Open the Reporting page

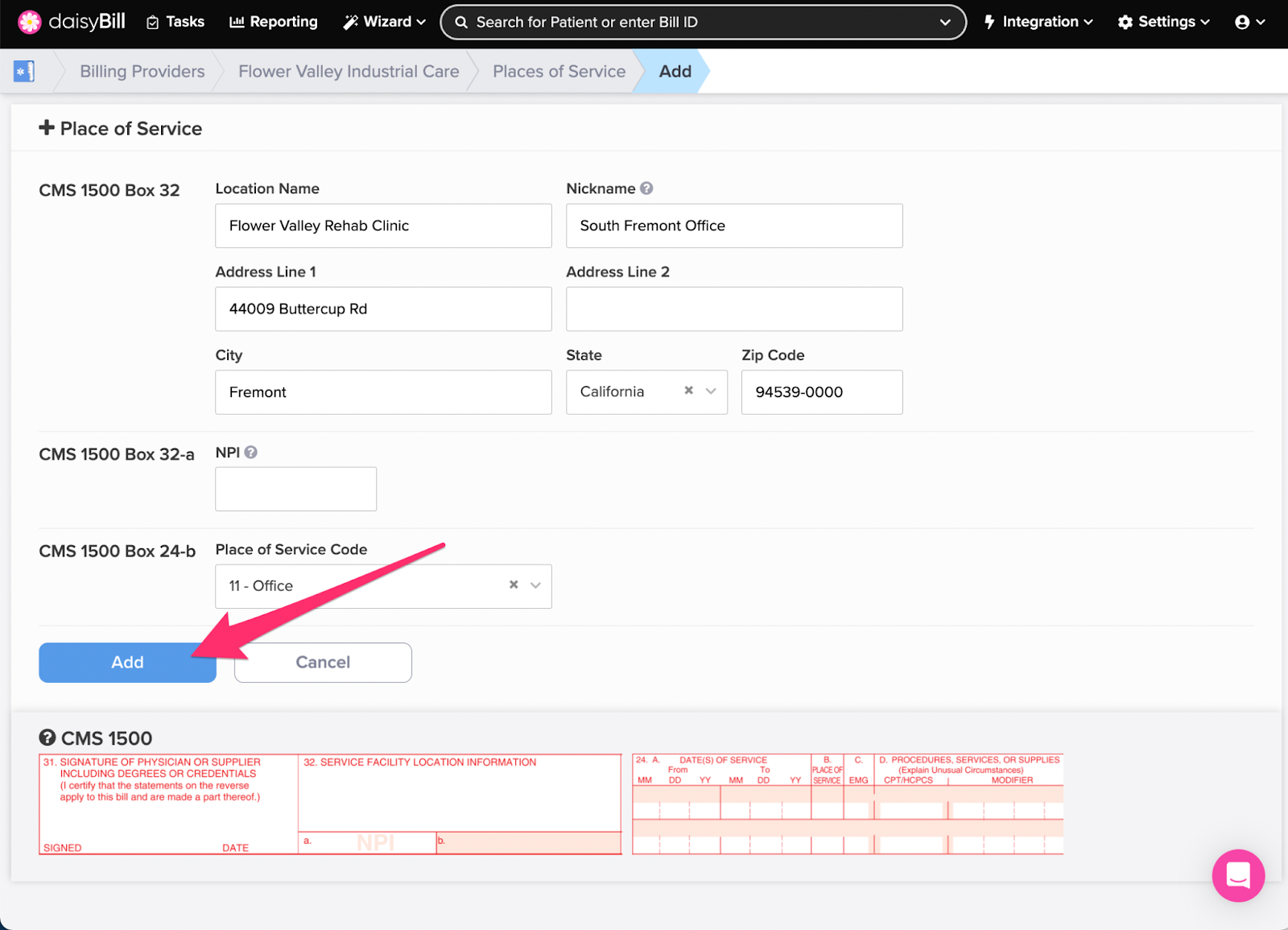(x=274, y=22)
